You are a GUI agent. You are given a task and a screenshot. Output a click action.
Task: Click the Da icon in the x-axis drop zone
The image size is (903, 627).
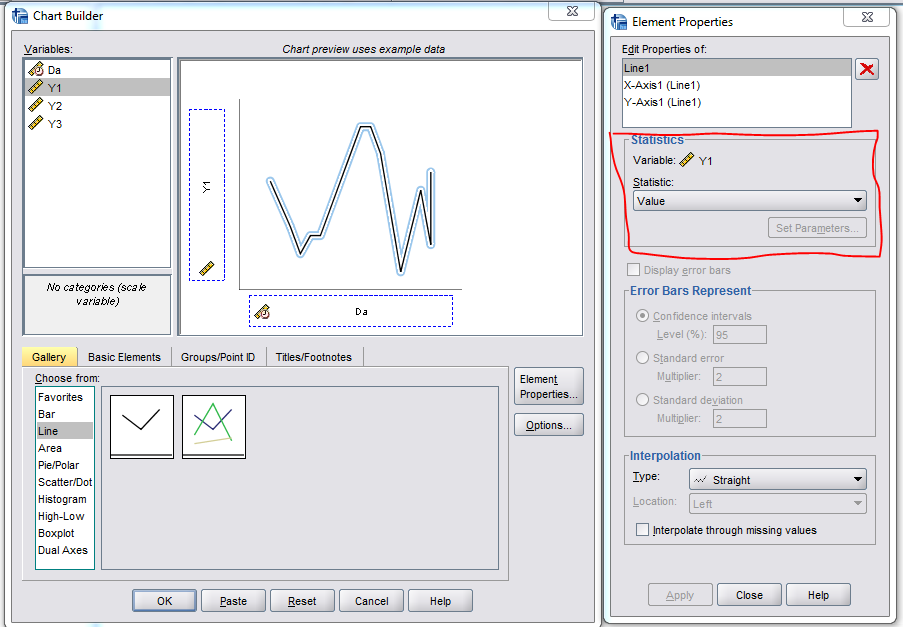(262, 312)
